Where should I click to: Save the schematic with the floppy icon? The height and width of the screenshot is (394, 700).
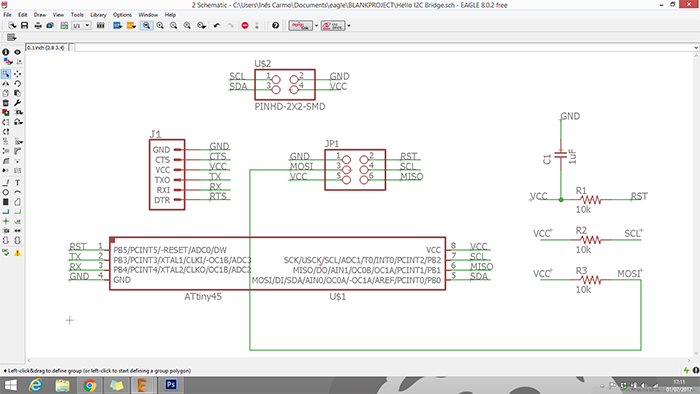(25, 25)
